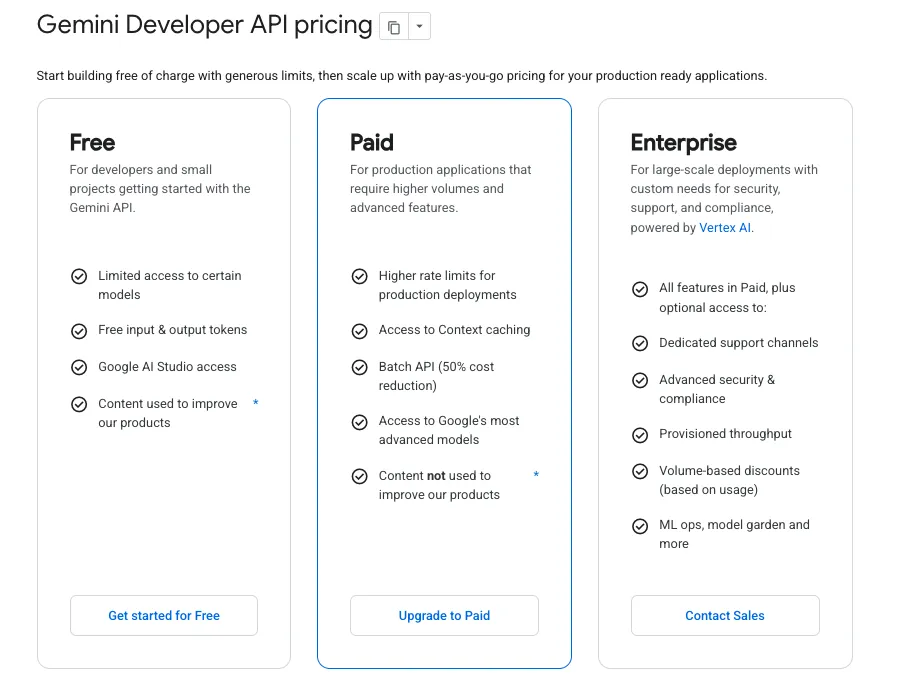Image resolution: width=921 pixels, height=690 pixels.
Task: Open the Vertex AI link
Action: point(725,228)
